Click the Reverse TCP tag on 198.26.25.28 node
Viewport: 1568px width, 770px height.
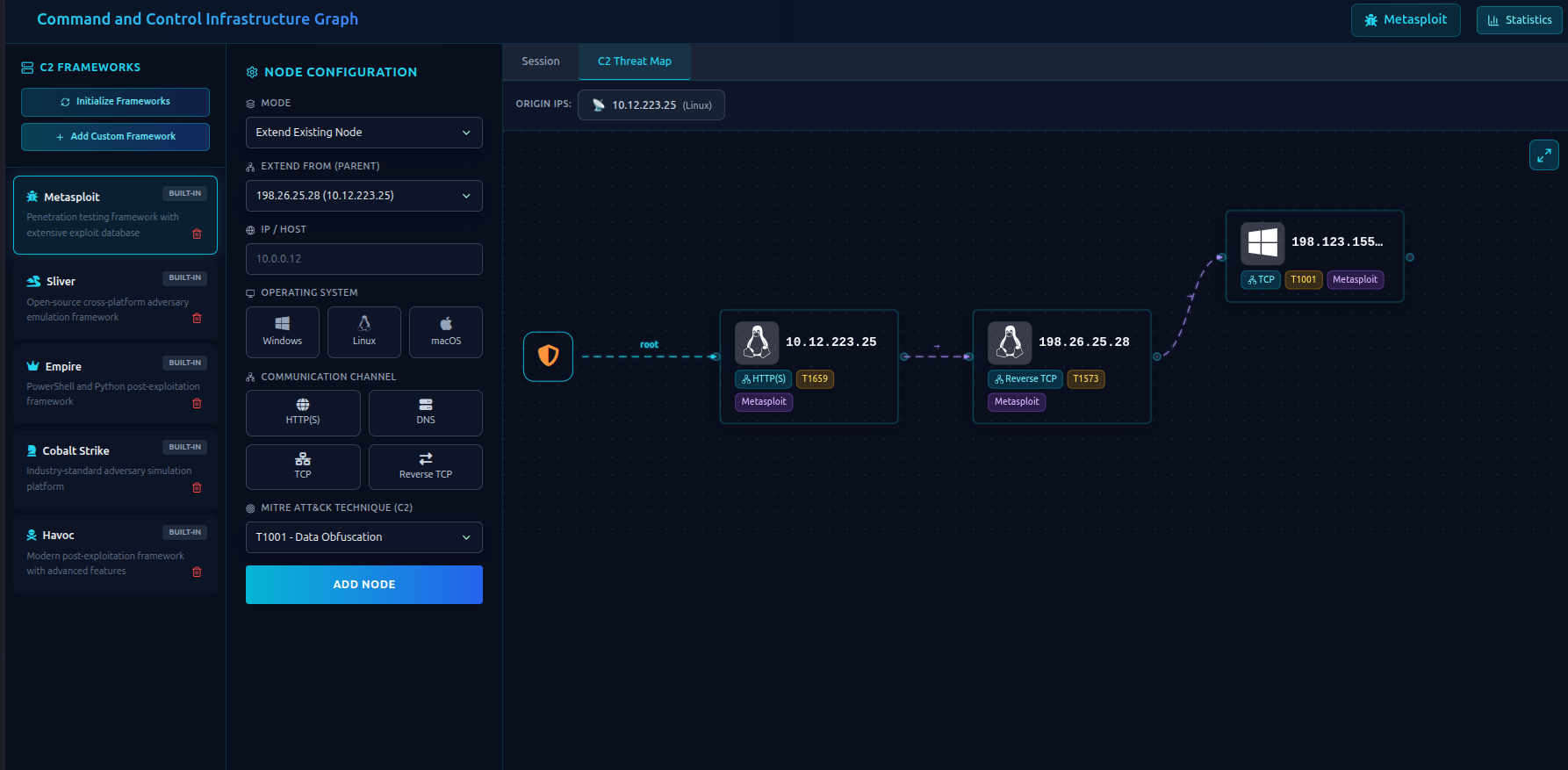(1025, 379)
